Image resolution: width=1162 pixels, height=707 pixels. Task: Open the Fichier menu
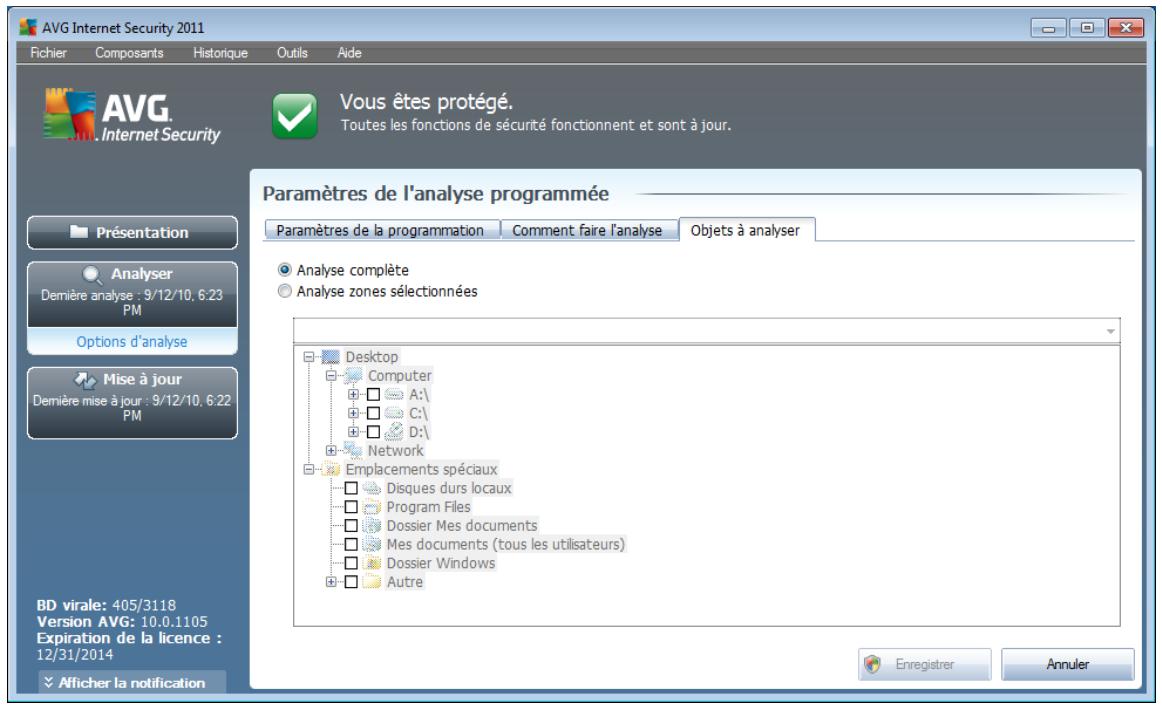pos(48,53)
